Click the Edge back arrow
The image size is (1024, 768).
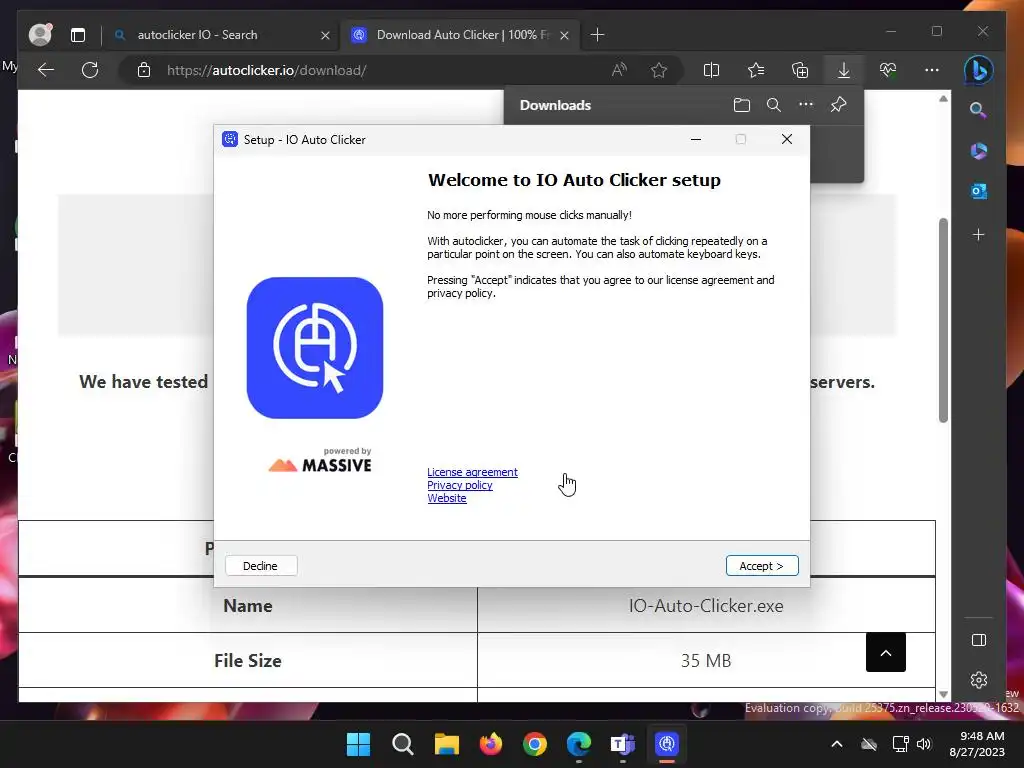46,70
